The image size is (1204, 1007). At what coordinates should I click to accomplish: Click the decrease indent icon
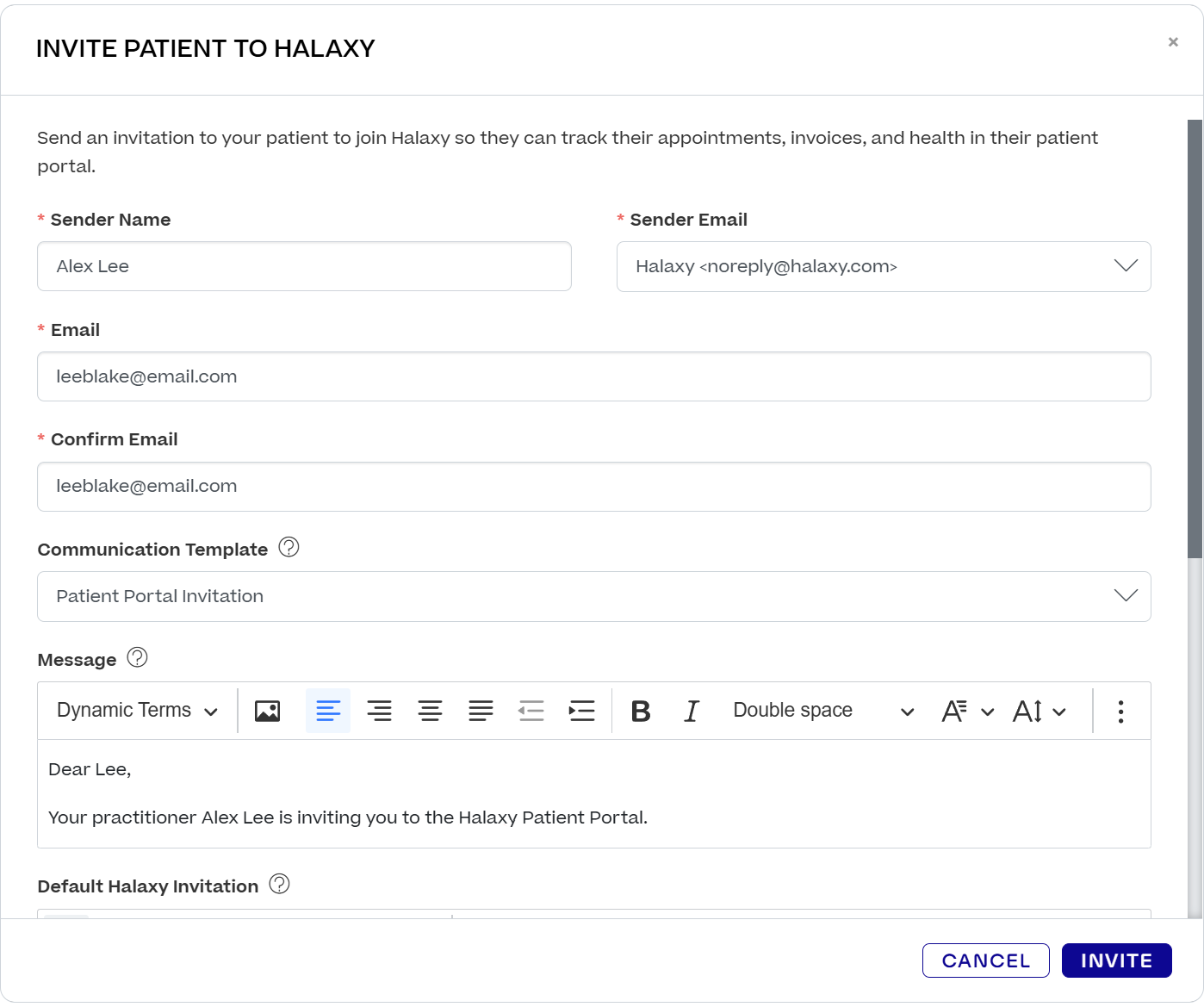pyautogui.click(x=531, y=710)
